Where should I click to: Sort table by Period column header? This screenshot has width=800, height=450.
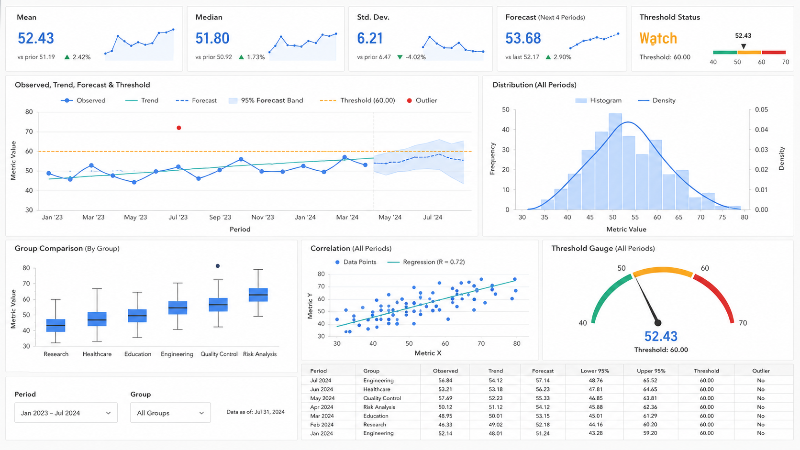pyautogui.click(x=319, y=371)
